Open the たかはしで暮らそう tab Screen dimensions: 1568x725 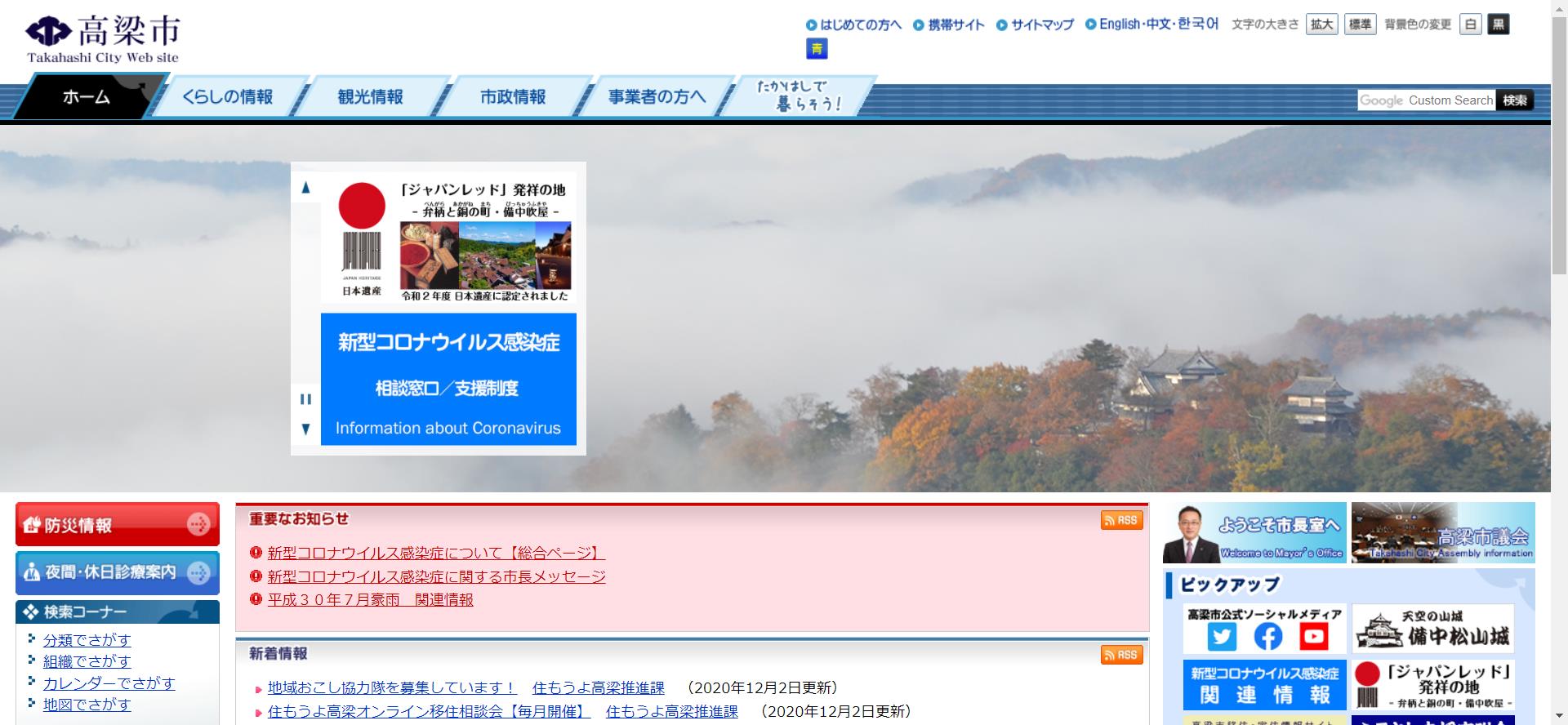pos(798,96)
